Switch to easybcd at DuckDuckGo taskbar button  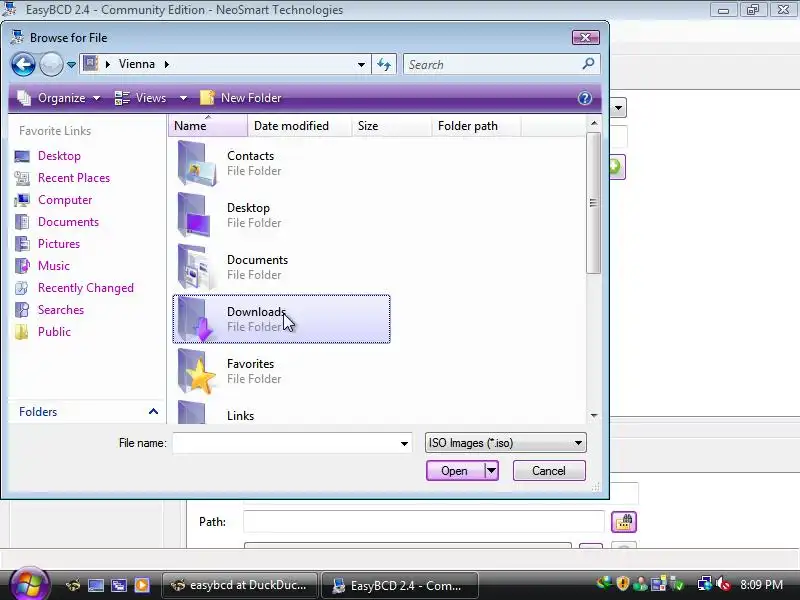(x=240, y=585)
